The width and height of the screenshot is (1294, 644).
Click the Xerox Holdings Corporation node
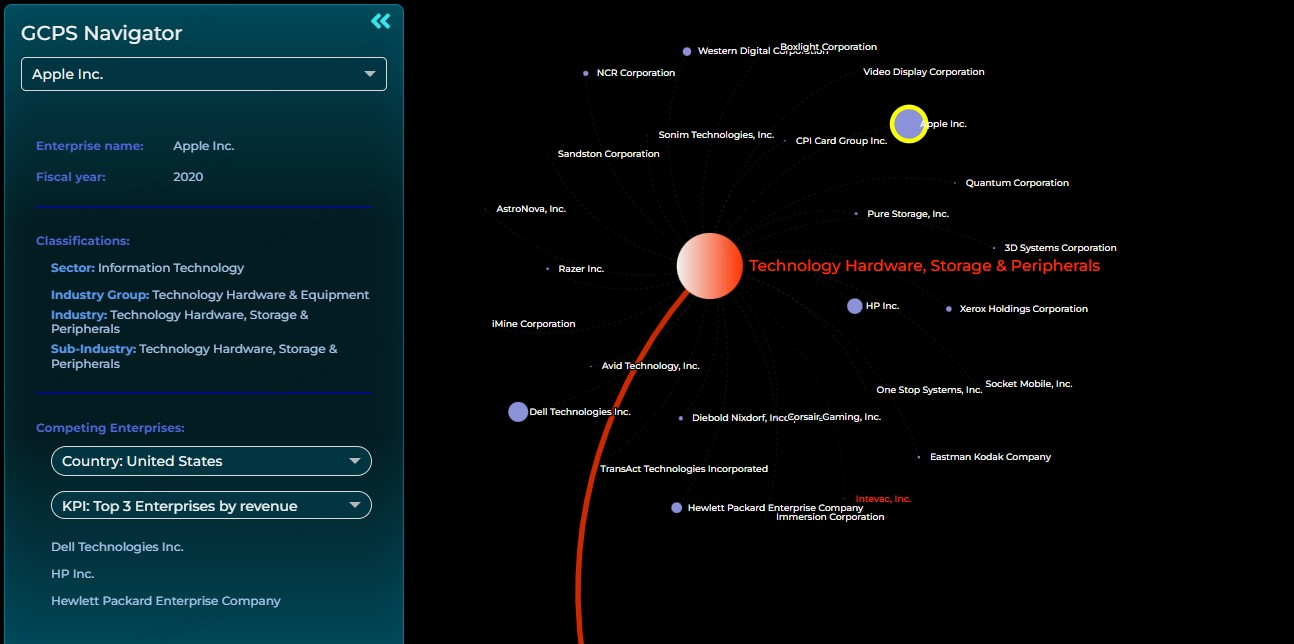949,309
